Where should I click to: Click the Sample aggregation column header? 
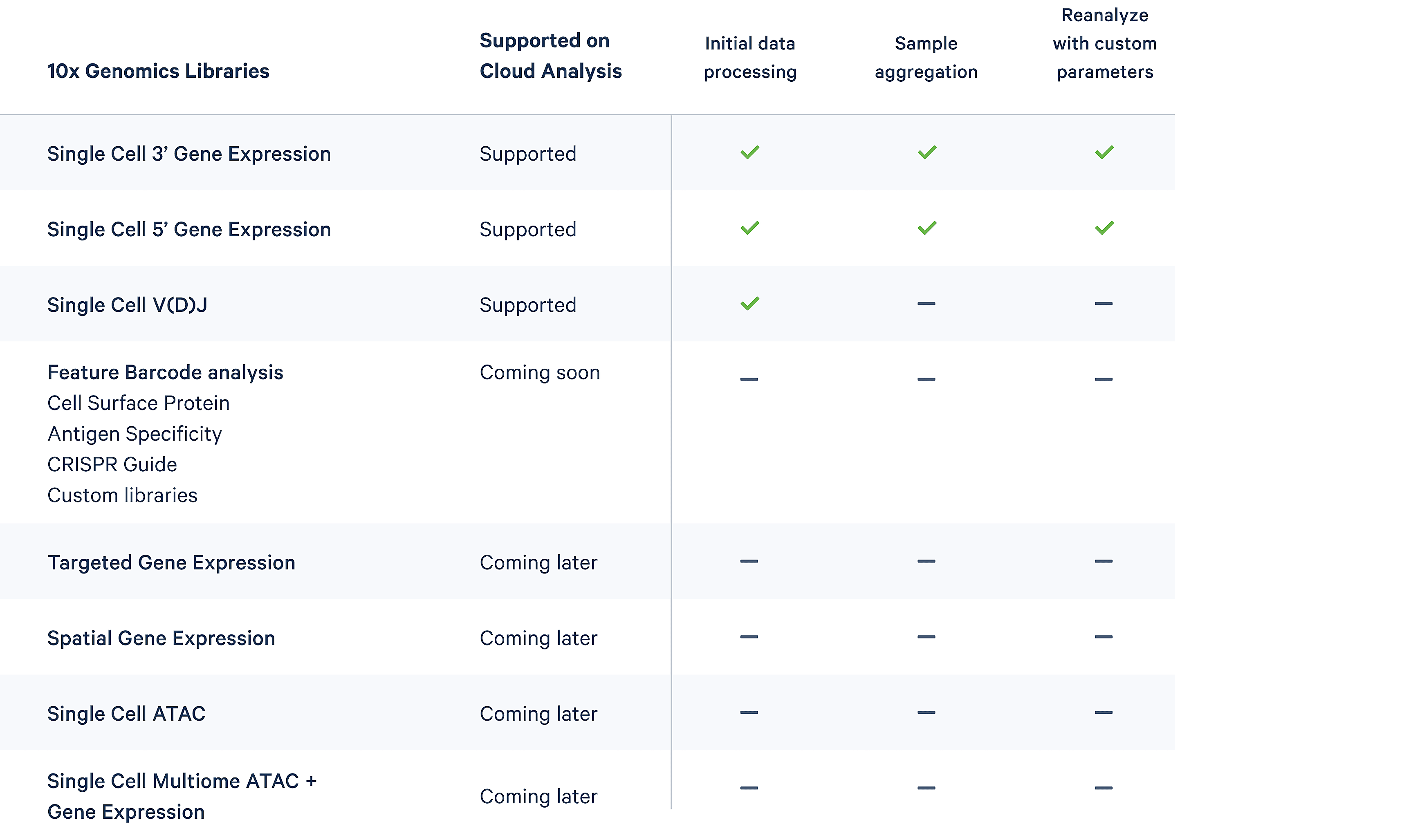coord(926,58)
